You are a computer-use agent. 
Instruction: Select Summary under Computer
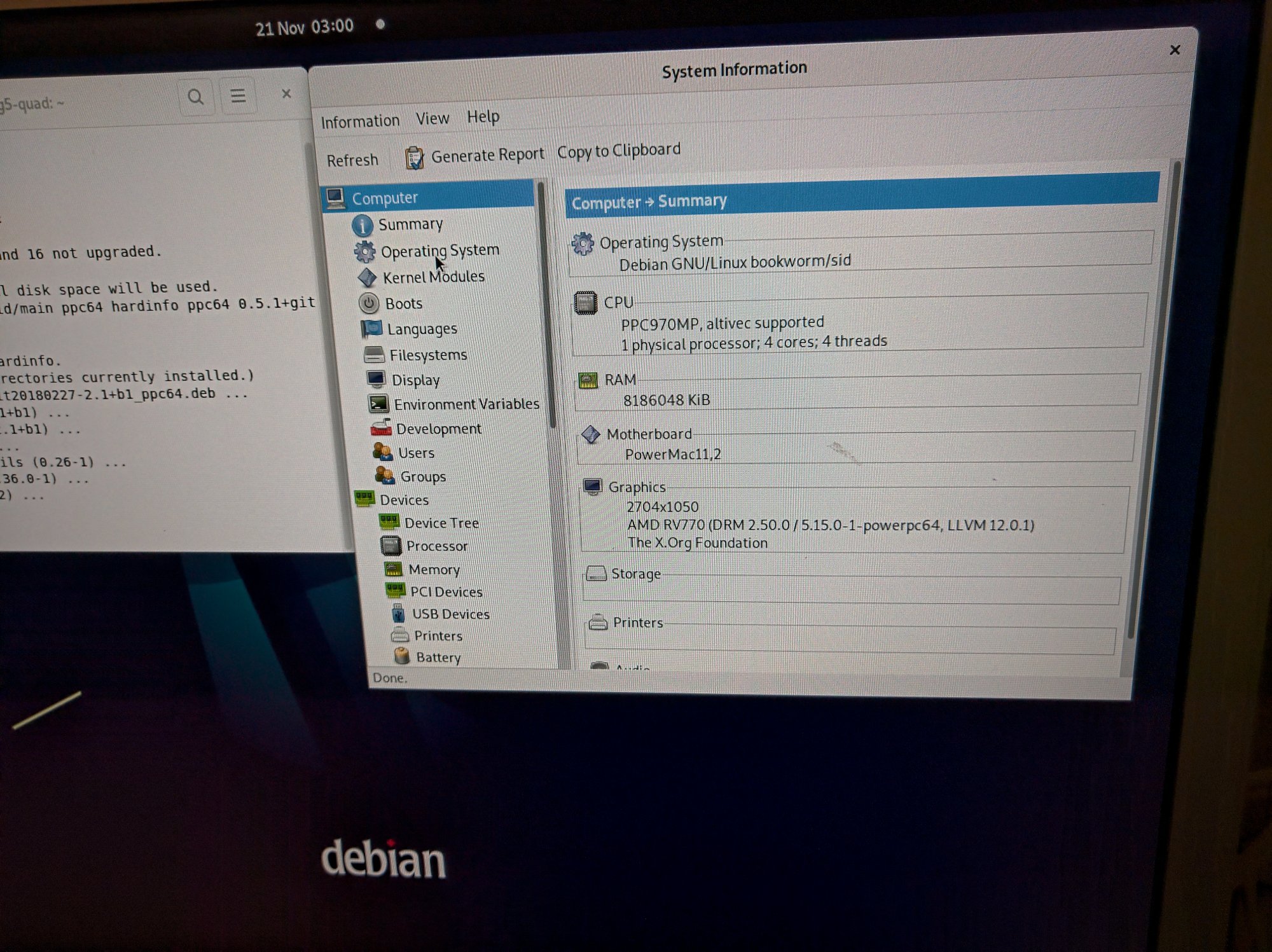click(x=410, y=224)
